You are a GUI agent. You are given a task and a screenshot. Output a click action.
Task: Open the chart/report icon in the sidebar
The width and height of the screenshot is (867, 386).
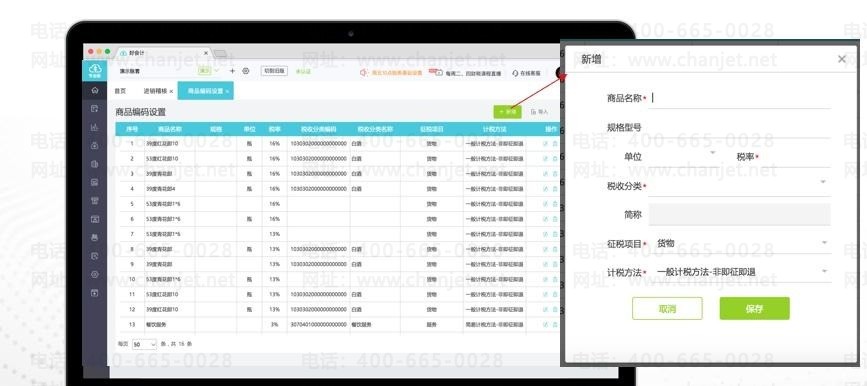pos(95,127)
